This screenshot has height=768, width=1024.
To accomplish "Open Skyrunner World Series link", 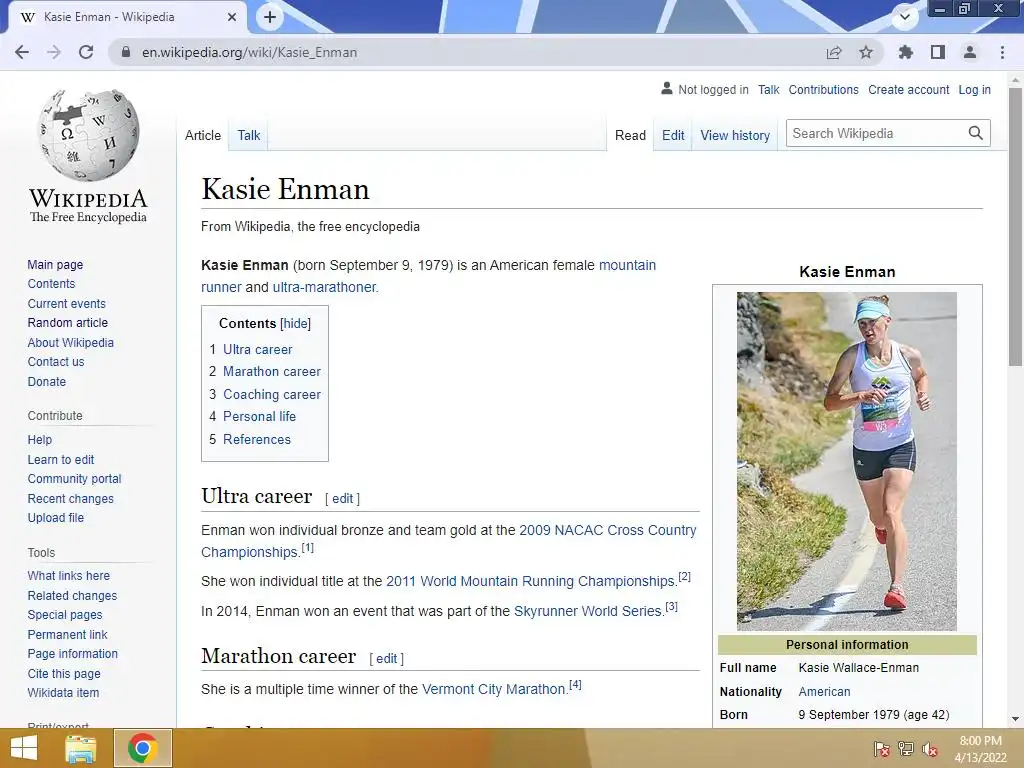I will click(x=588, y=611).
